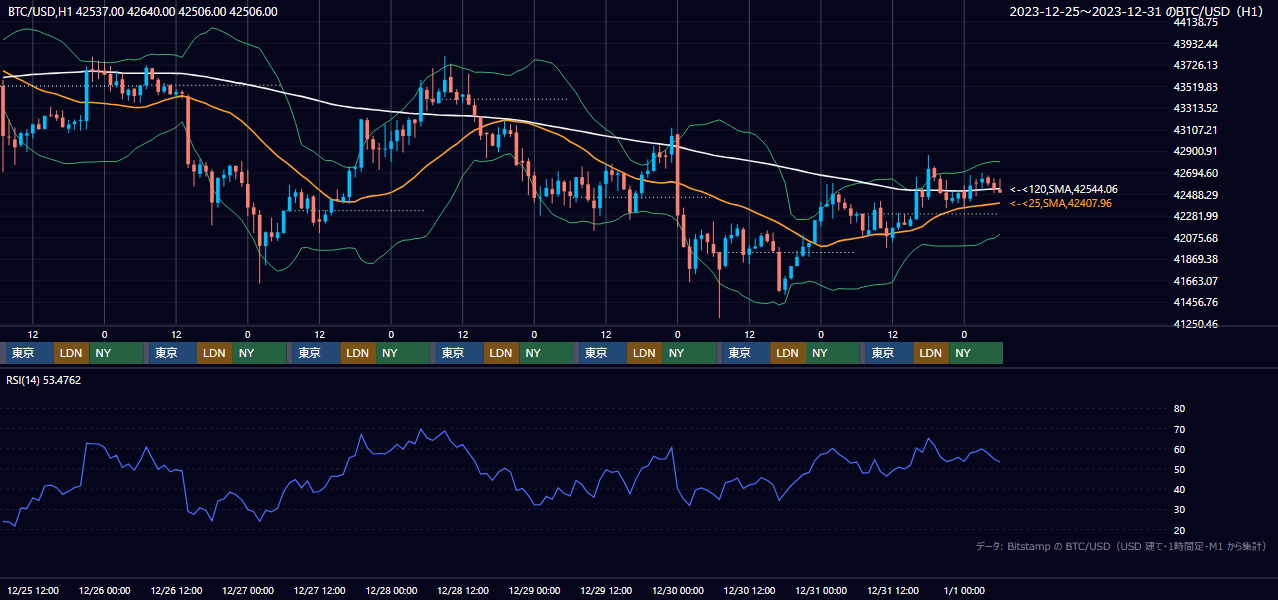This screenshot has height=600, width=1278.
Task: Click price axis label 42694.60
Action: [1195, 173]
